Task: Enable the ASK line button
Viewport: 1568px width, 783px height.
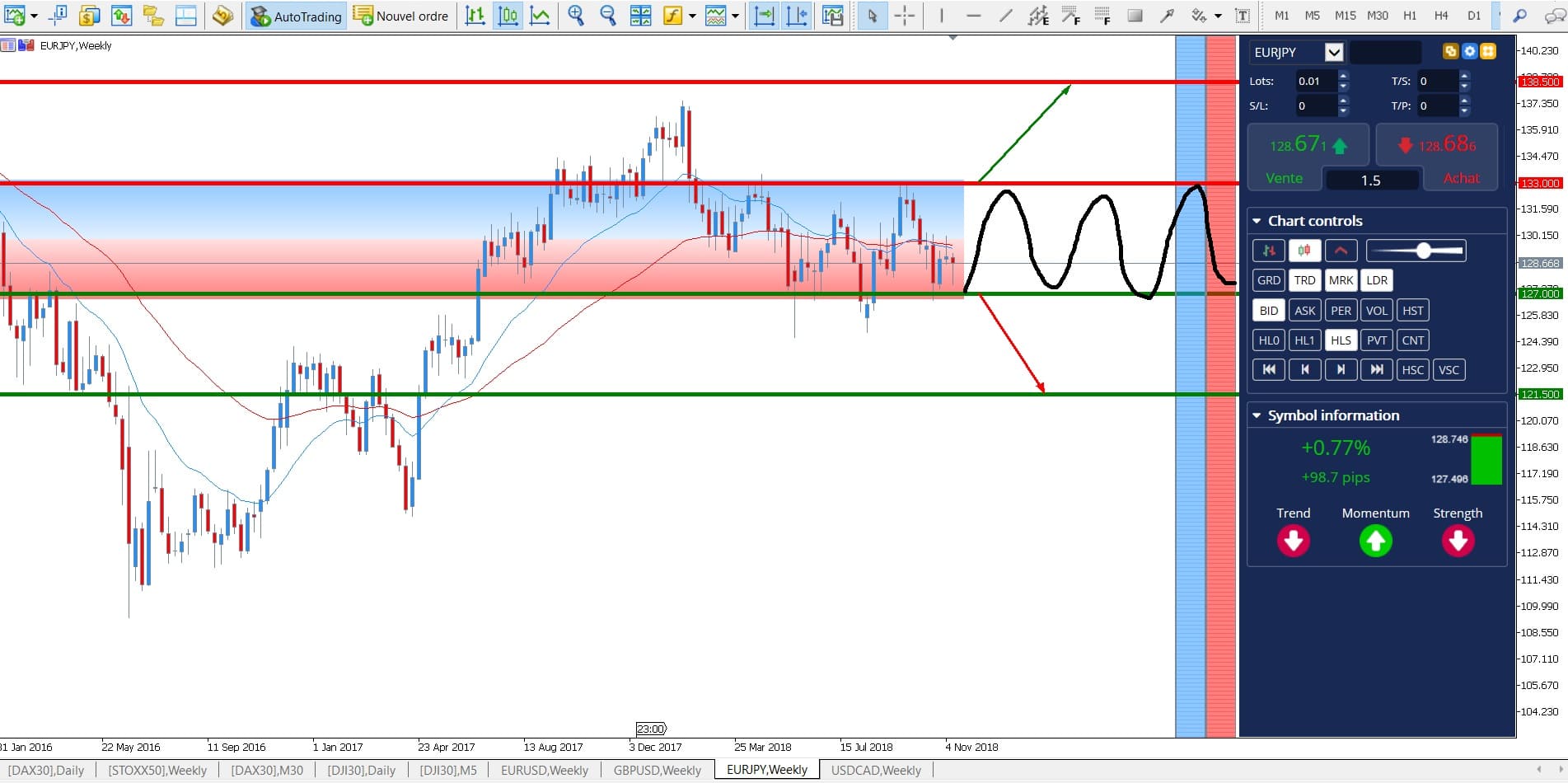Action: tap(1304, 311)
